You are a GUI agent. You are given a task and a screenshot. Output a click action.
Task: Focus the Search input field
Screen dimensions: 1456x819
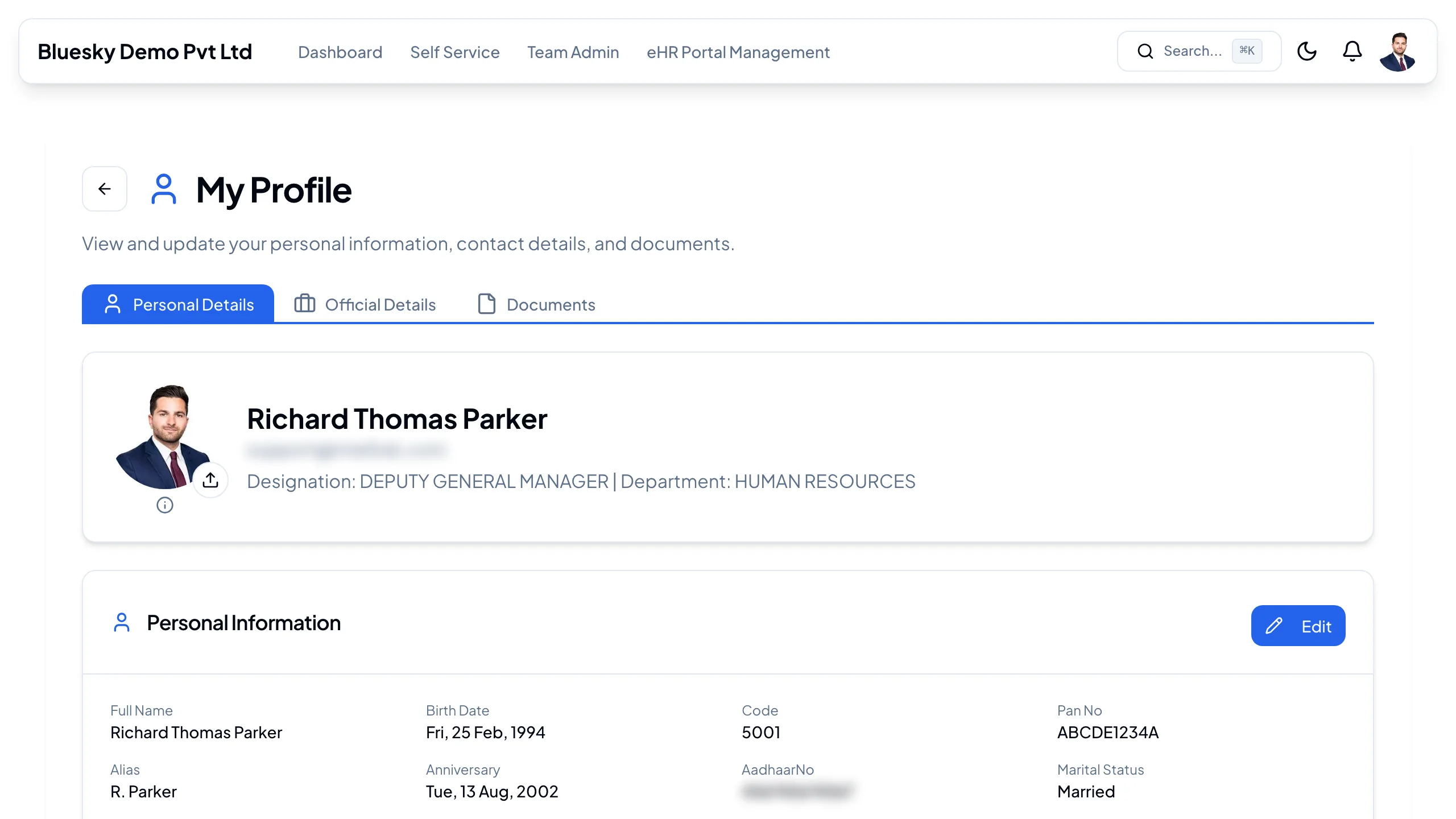(x=1199, y=51)
